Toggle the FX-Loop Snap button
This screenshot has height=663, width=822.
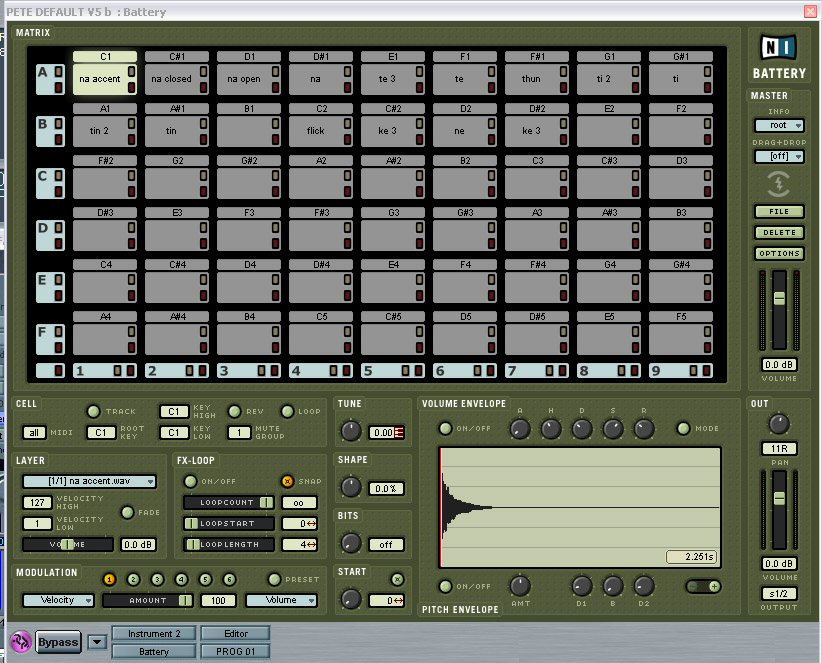[288, 481]
